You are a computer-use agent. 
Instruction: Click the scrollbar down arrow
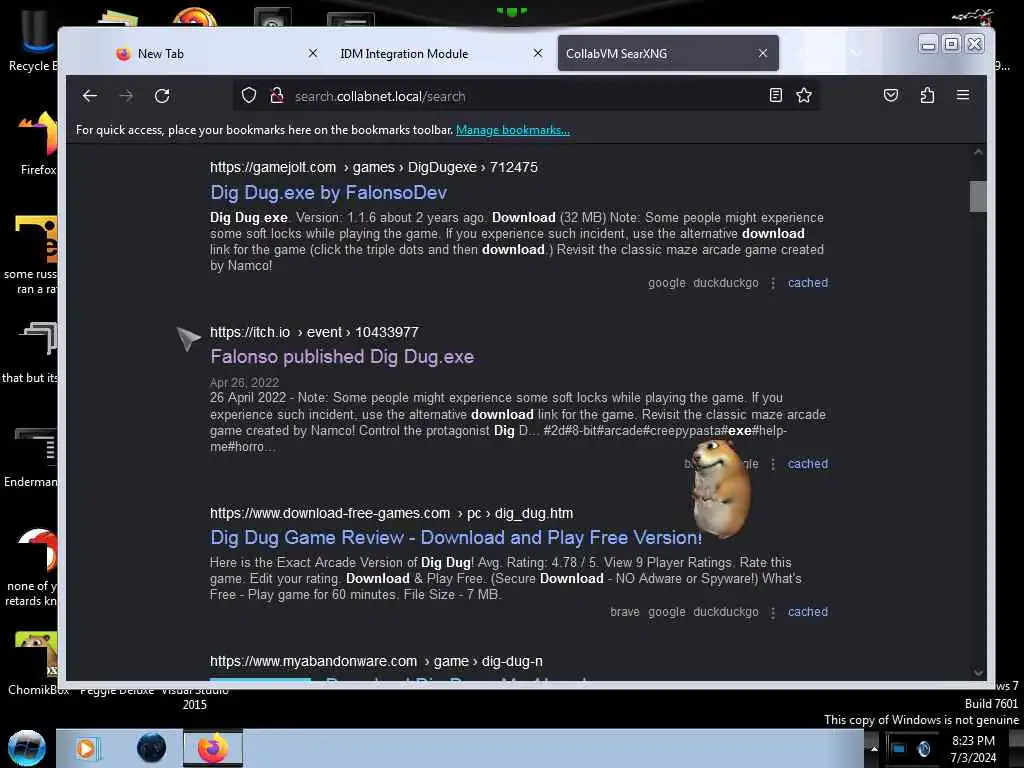click(x=978, y=673)
